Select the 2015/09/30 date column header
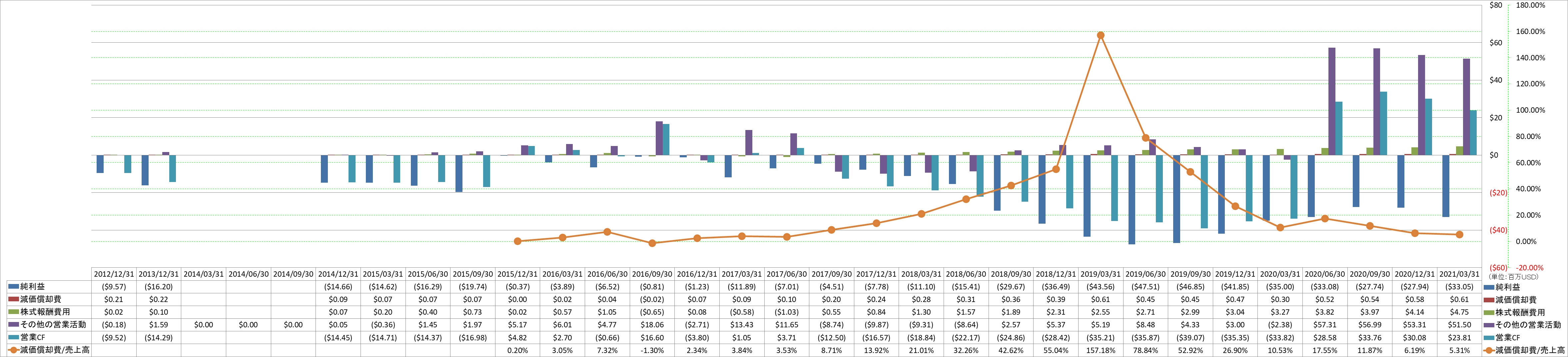This screenshot has width=1568, height=357. coord(473,274)
